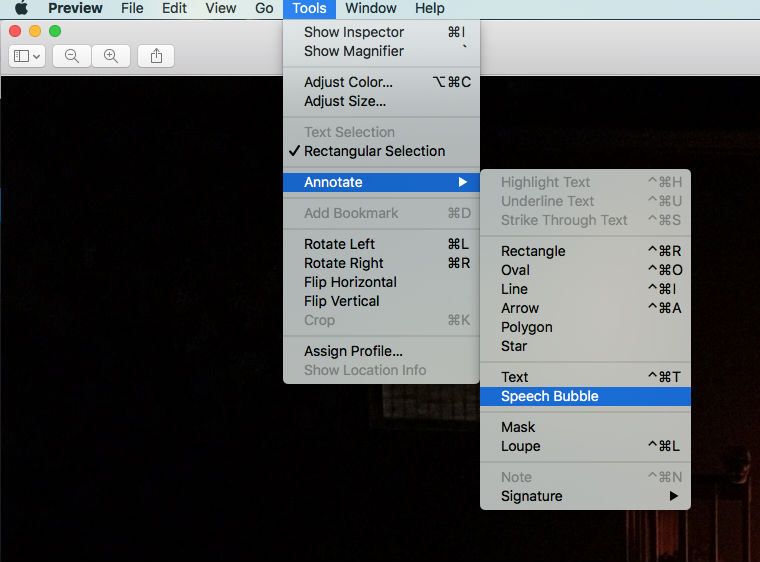
Task: Open the sidebar view dropdown button
Action: (x=26, y=56)
